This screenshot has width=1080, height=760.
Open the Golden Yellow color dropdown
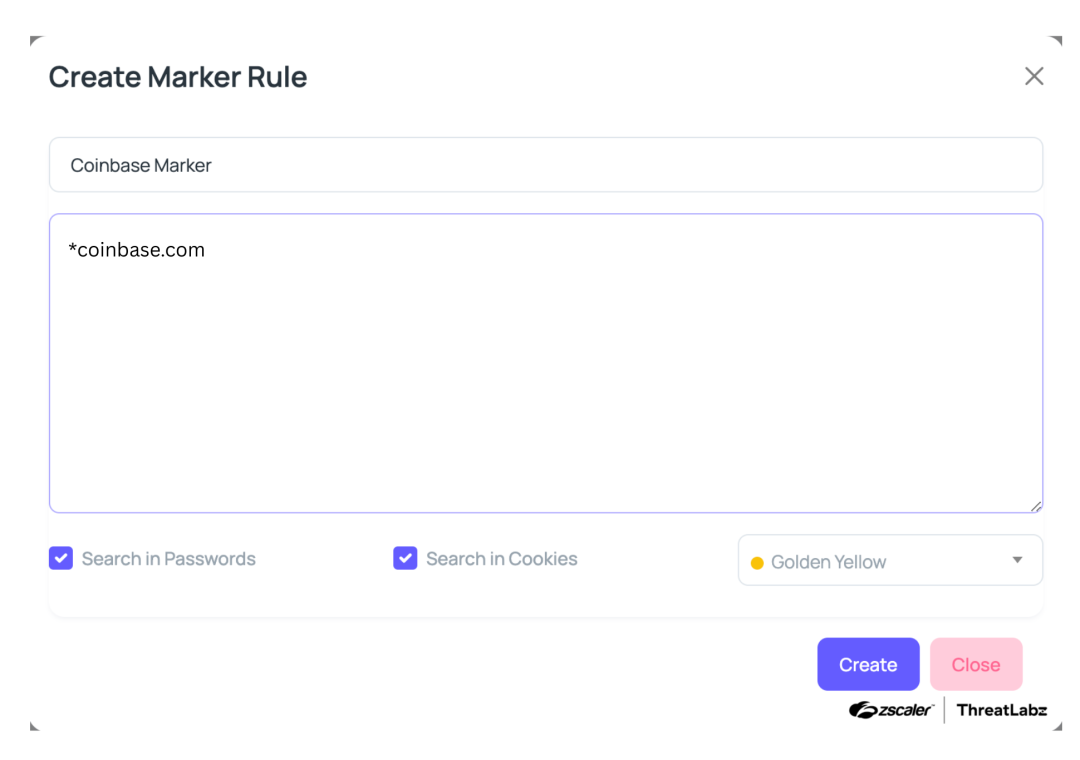click(890, 560)
